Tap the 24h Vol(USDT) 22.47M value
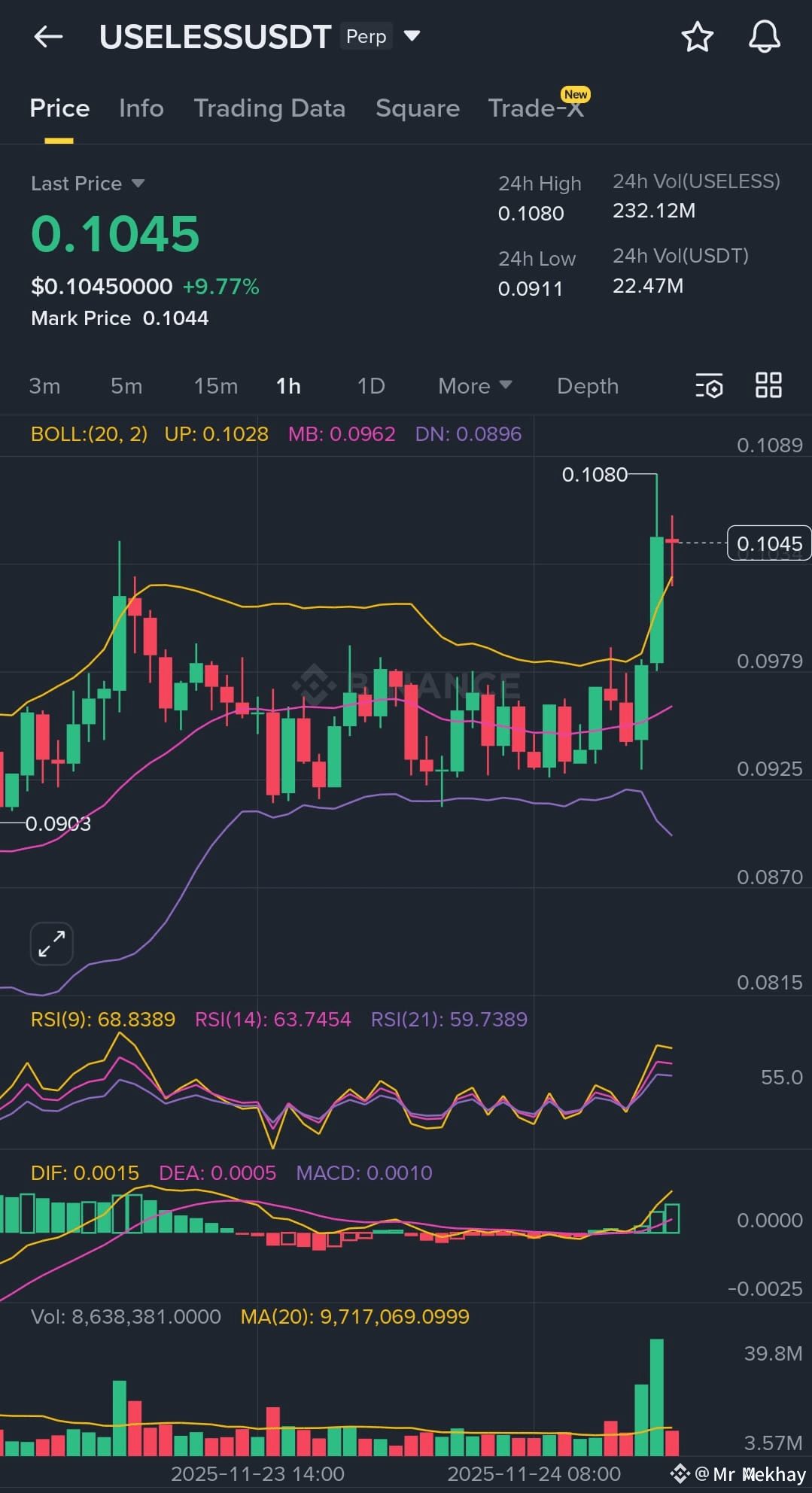Screen dimensions: 812x1493 click(648, 286)
